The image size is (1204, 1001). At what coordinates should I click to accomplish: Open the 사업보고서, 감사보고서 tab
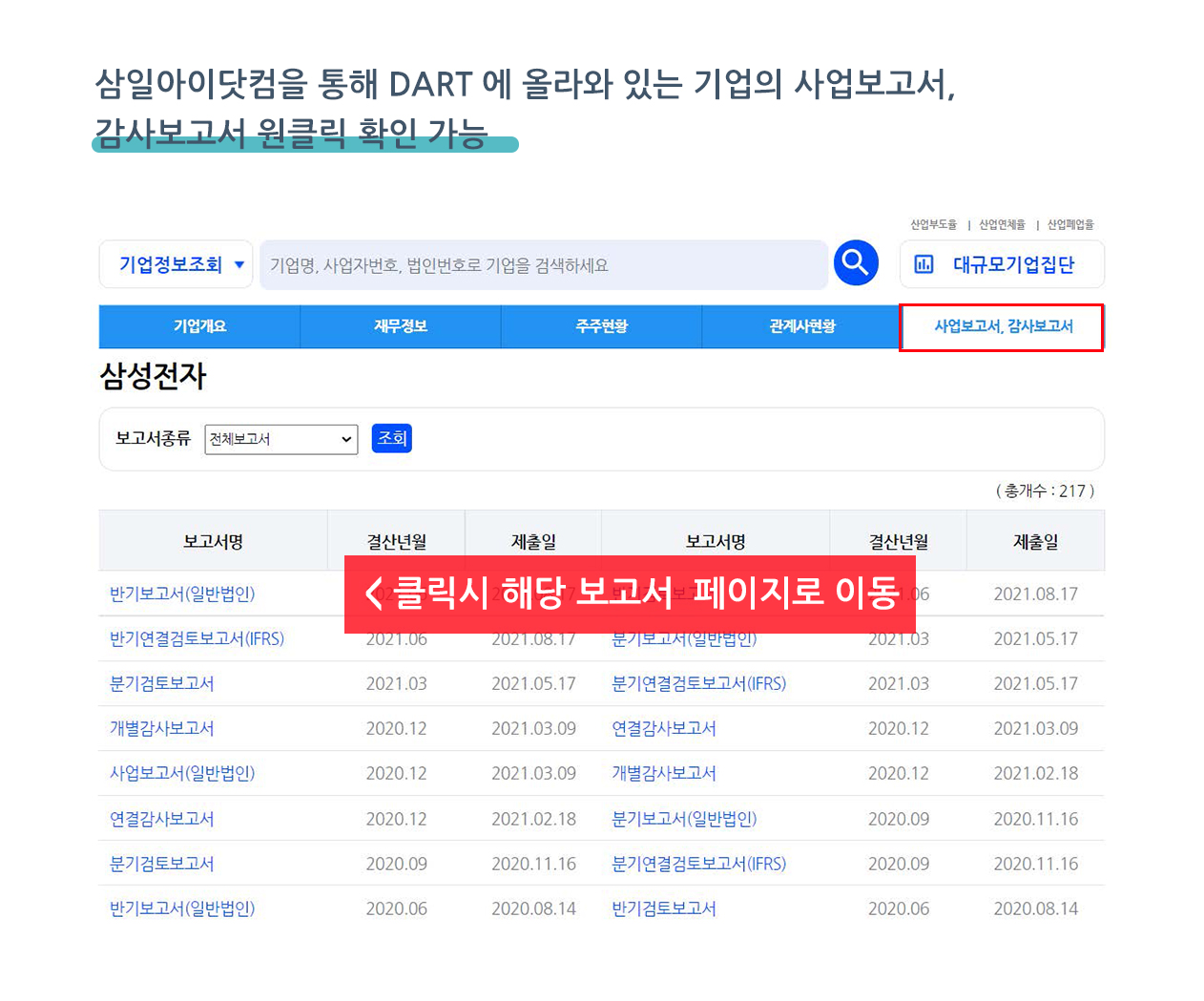1003,326
